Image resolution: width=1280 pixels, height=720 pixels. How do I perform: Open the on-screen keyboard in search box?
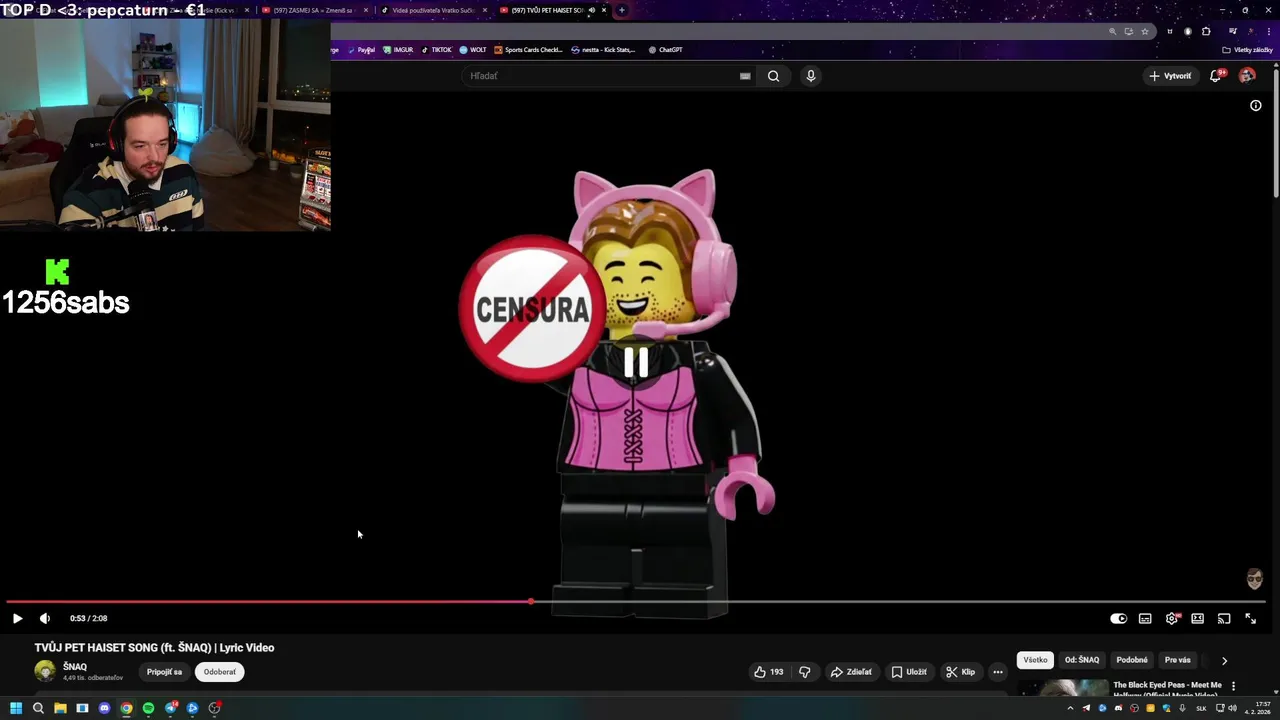click(745, 76)
